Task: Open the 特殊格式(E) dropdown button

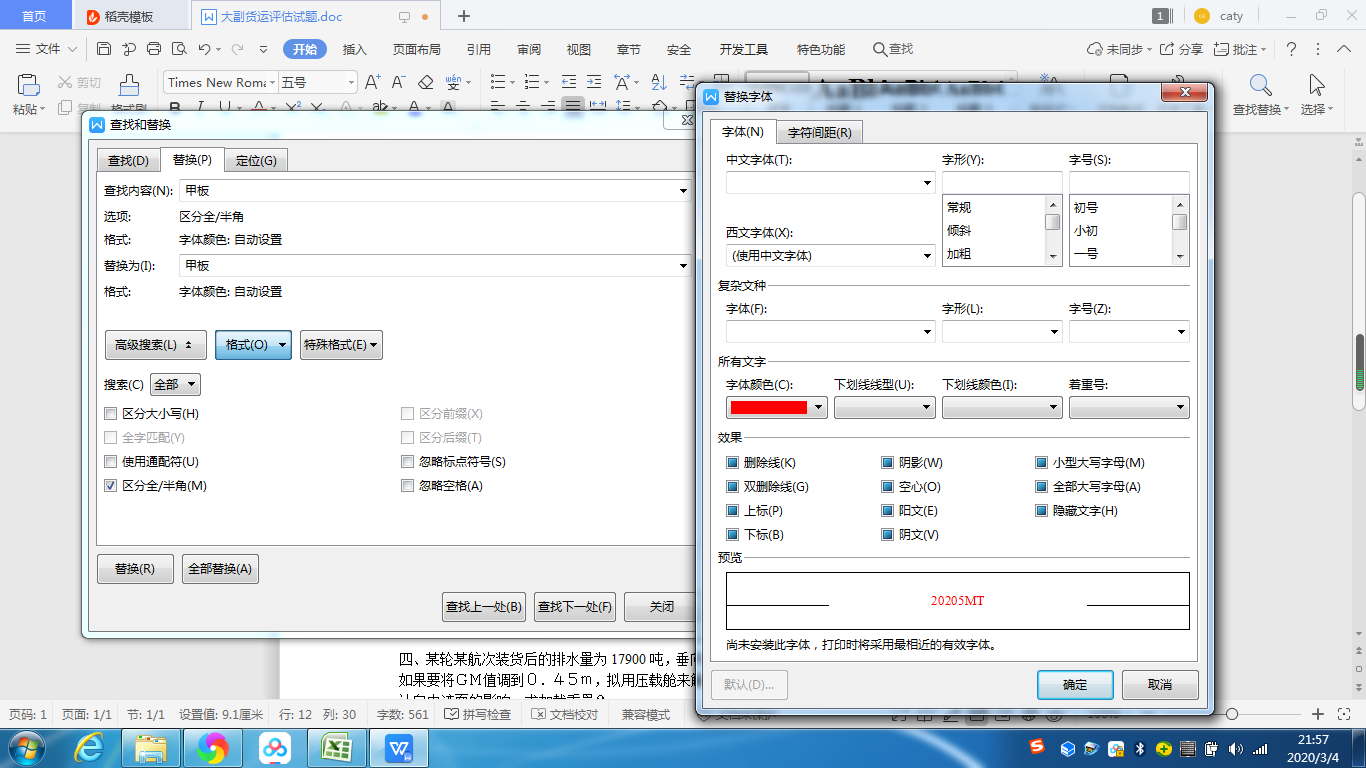Action: point(341,345)
